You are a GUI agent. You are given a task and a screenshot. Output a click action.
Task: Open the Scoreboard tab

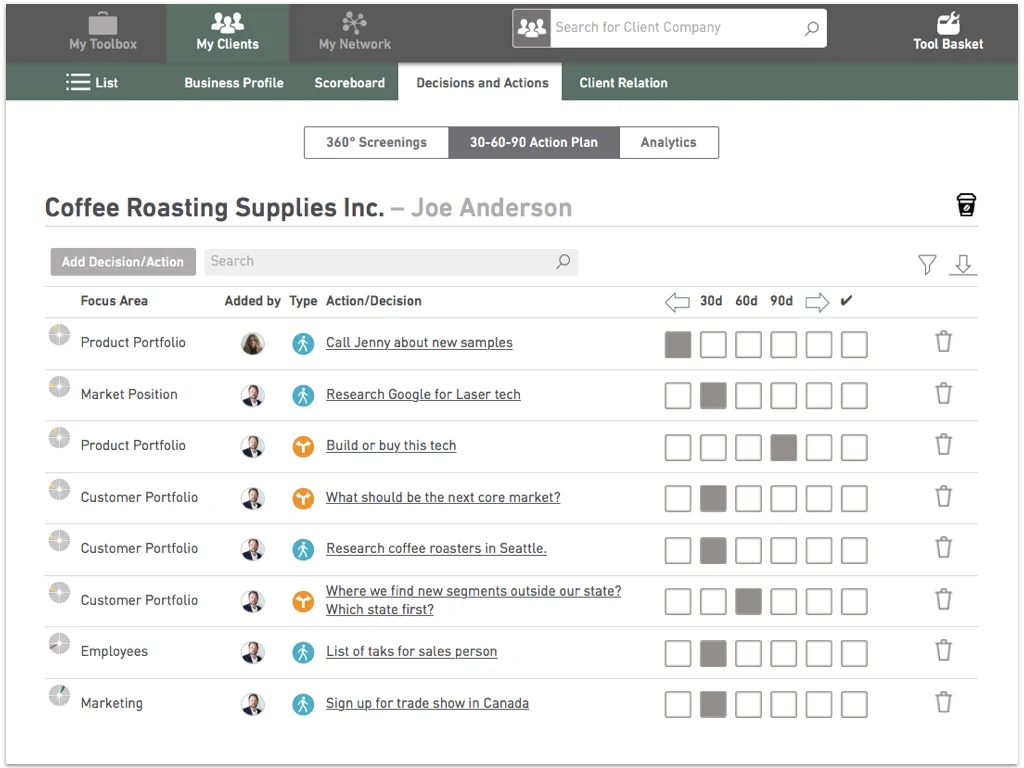349,82
